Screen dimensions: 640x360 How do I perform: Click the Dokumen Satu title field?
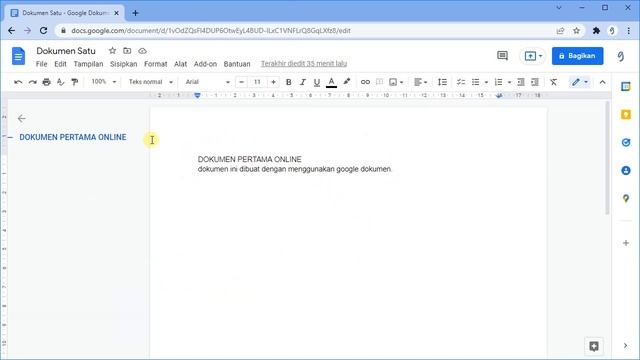pyautogui.click(x=66, y=51)
